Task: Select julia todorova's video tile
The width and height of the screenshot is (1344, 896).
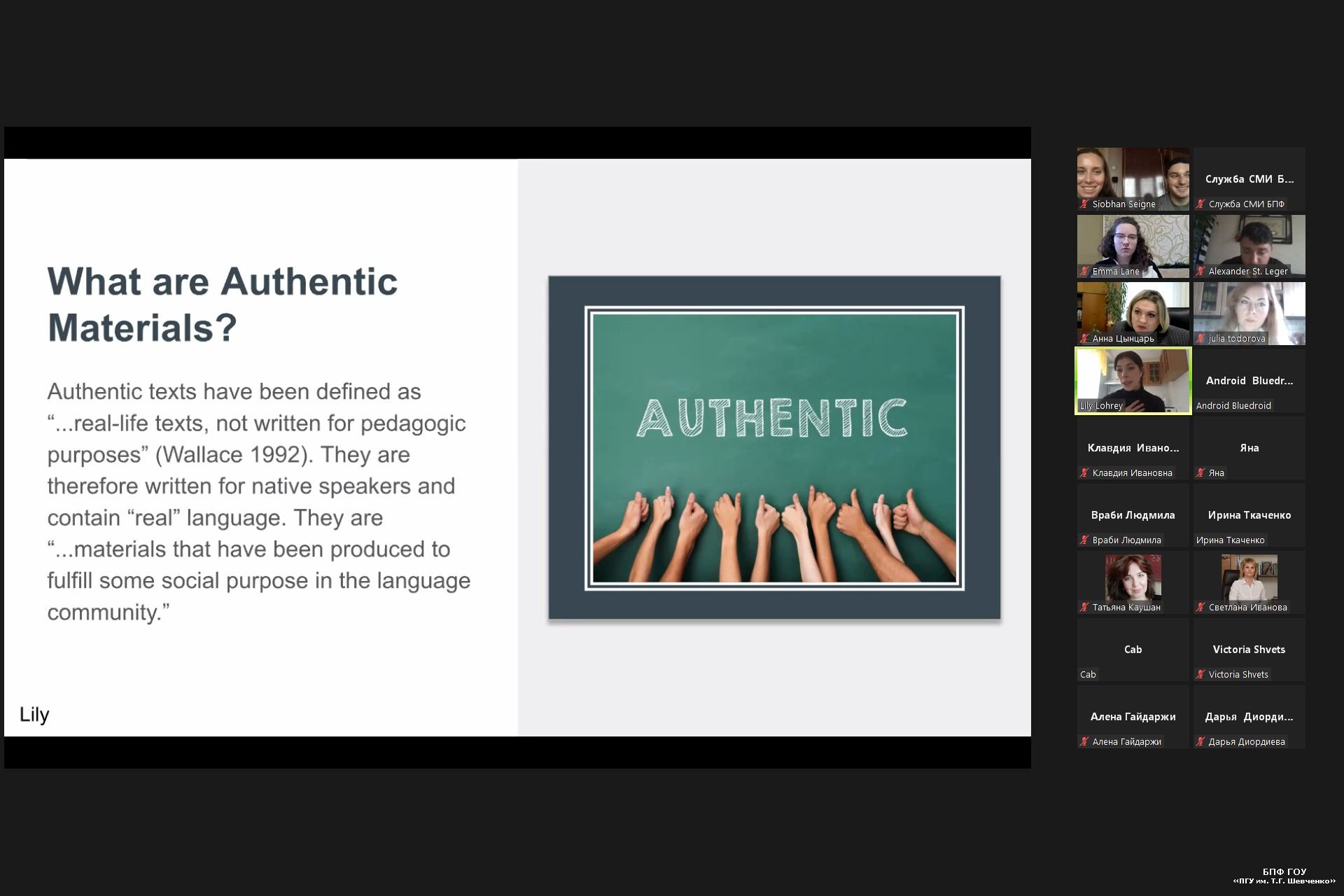Action: pyautogui.click(x=1249, y=313)
